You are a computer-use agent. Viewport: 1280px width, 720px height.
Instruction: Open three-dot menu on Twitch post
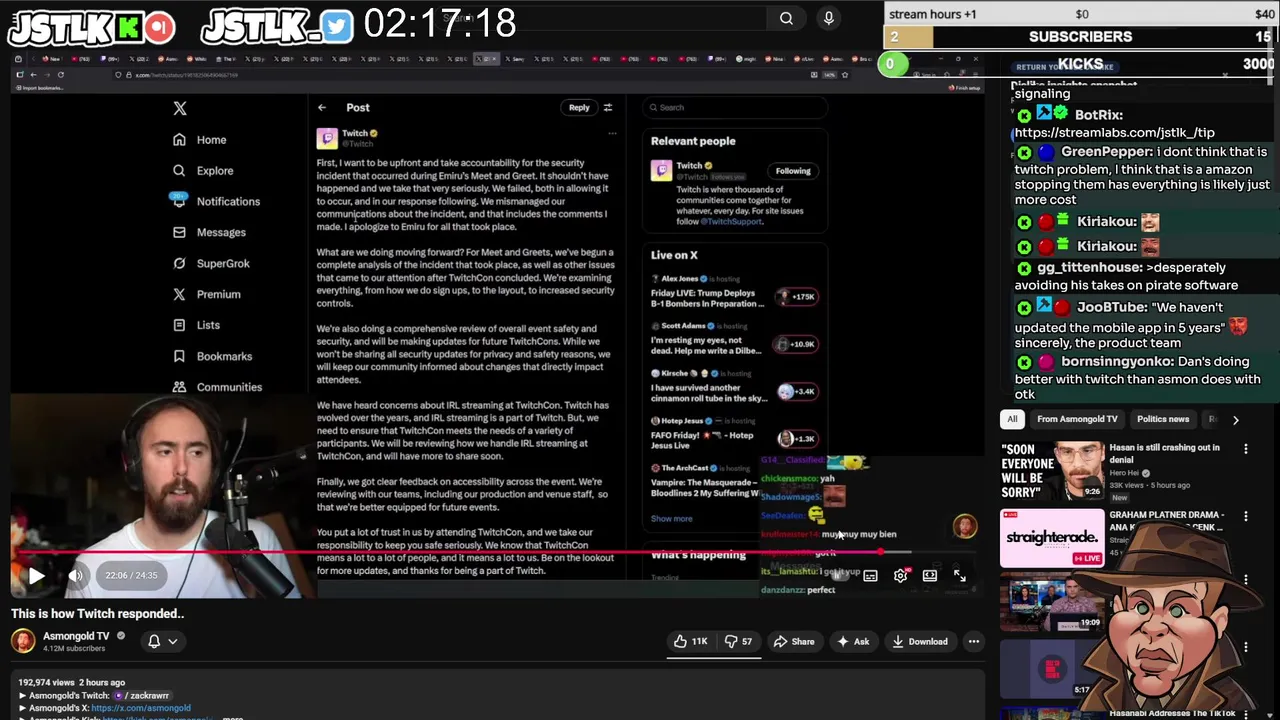613,133
